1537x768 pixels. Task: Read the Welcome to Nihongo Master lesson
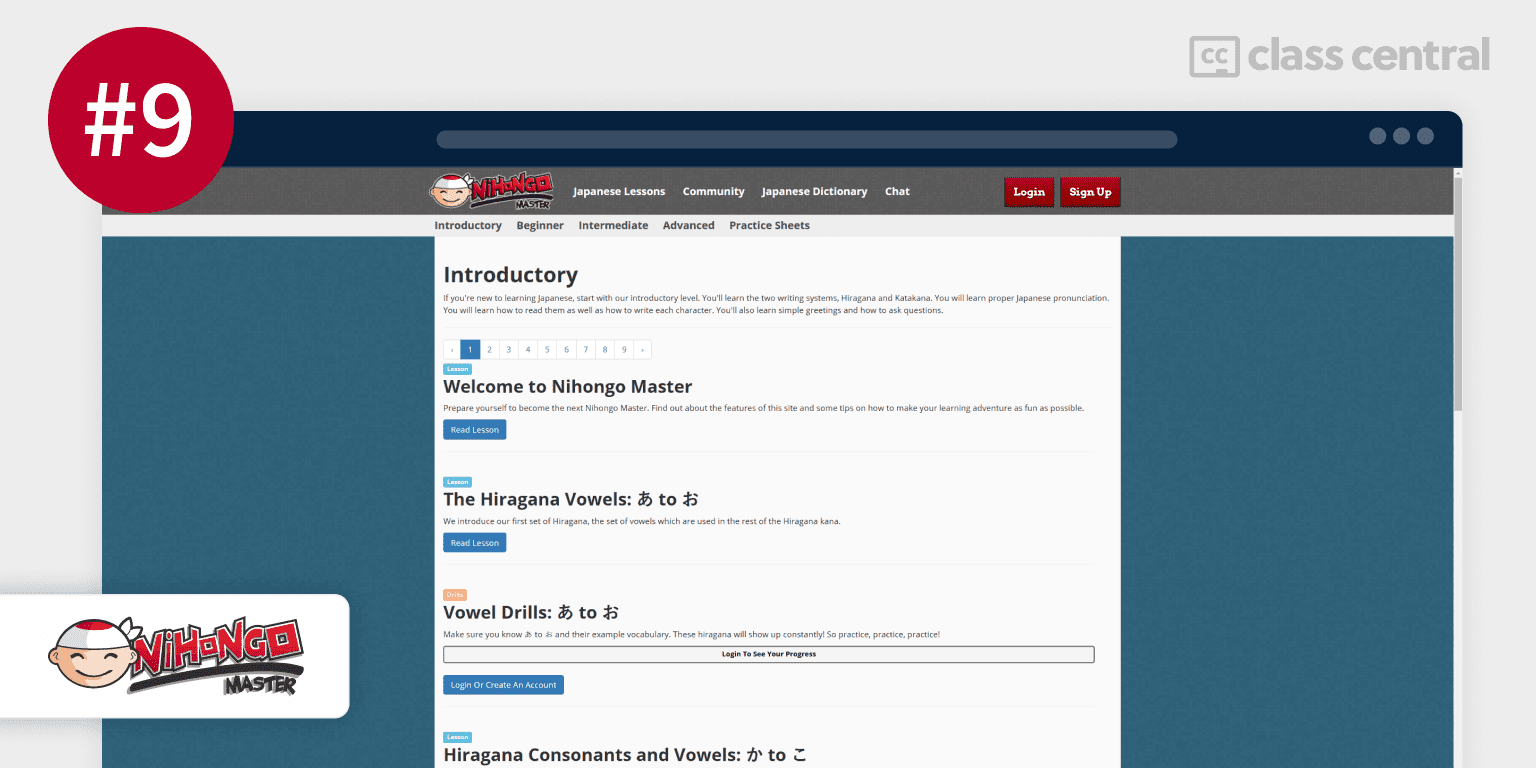click(474, 430)
